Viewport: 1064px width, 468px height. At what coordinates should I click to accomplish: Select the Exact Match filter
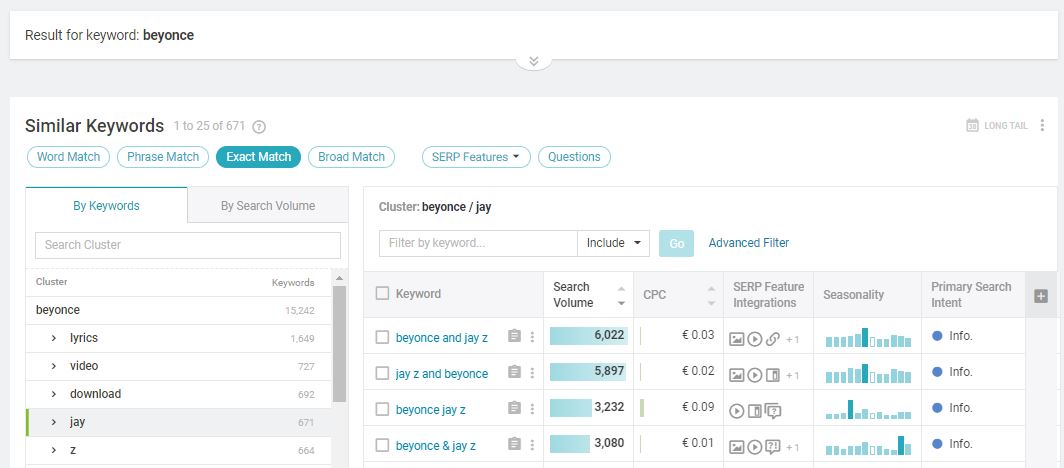click(x=259, y=157)
